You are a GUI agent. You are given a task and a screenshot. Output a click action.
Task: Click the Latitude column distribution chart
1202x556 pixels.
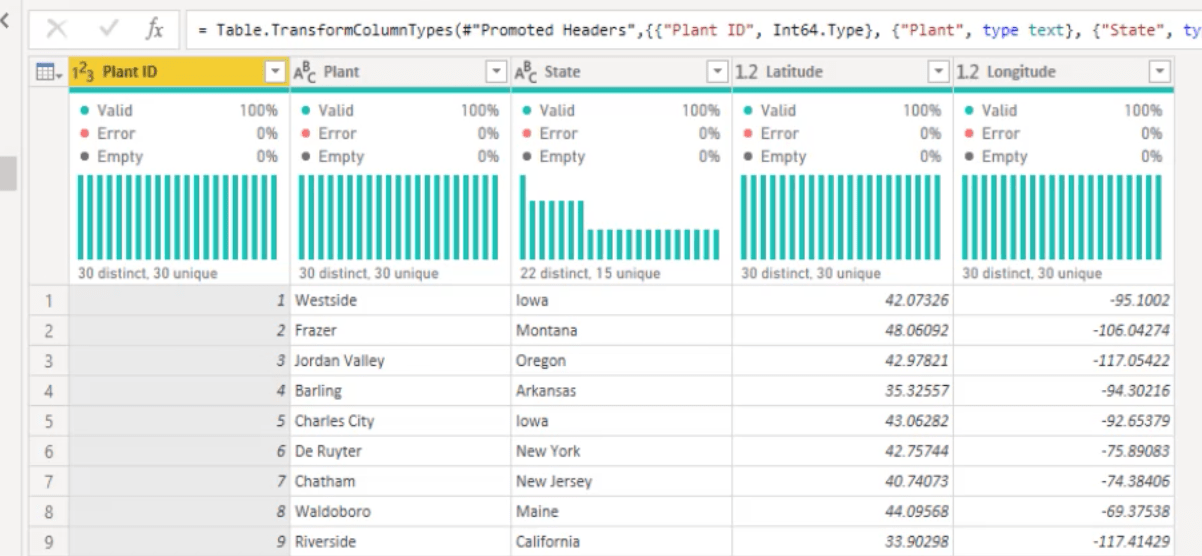(x=841, y=217)
